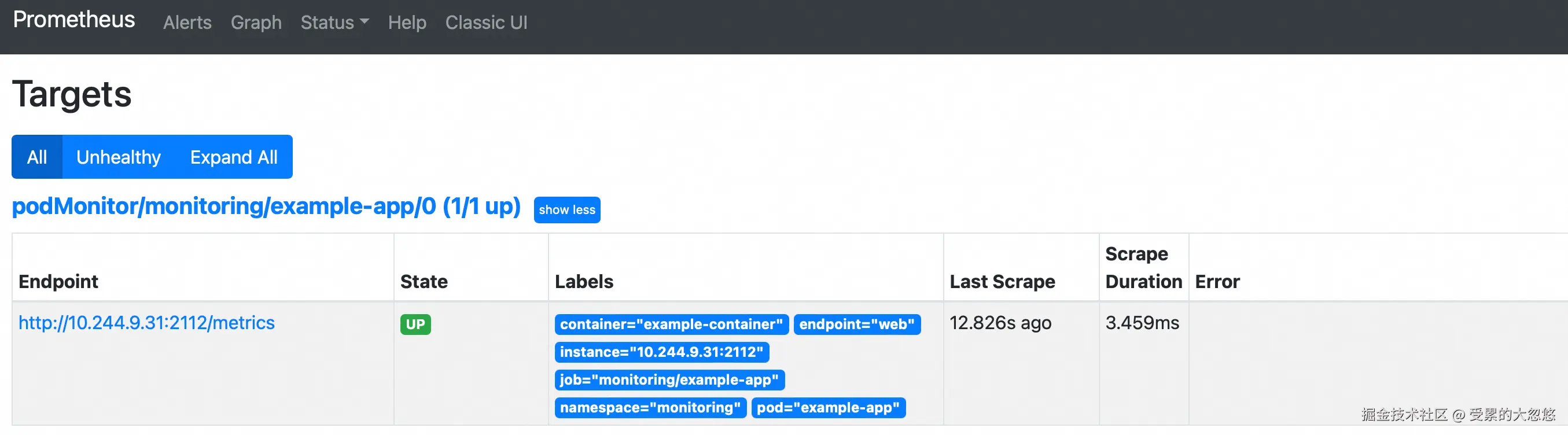Open the Alerts page
This screenshot has width=1568, height=435.
click(187, 23)
